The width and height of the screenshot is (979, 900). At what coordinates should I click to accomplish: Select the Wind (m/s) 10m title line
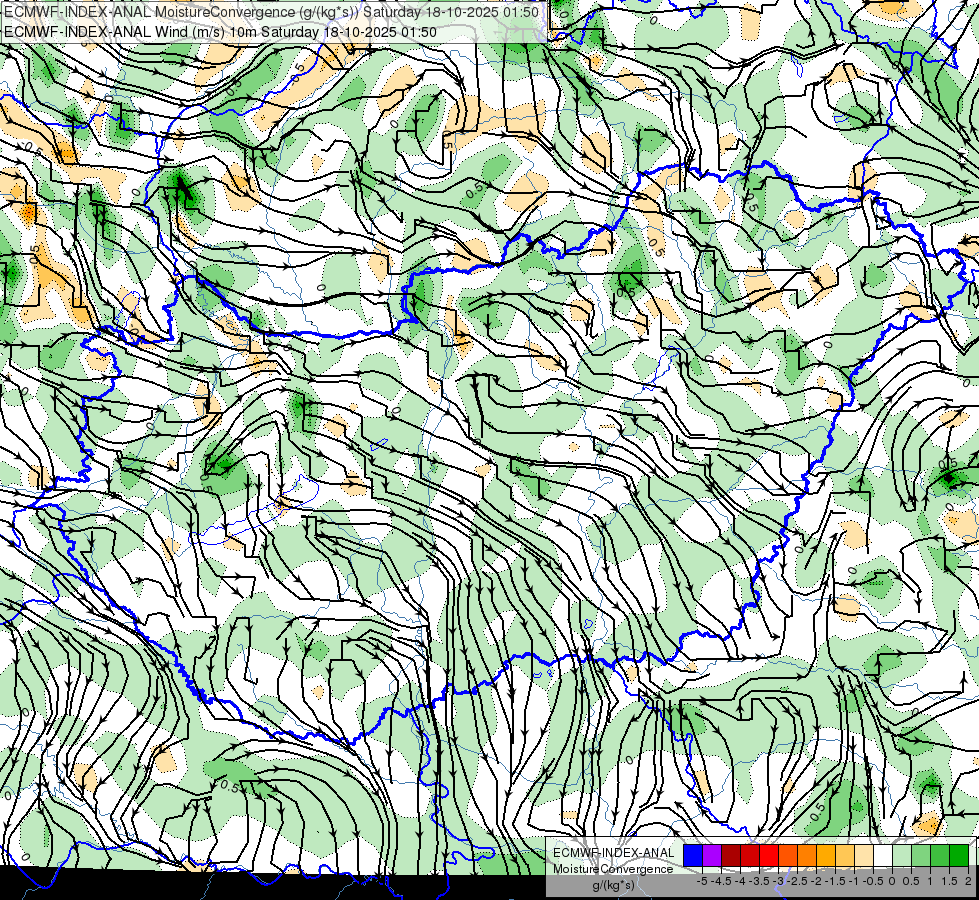point(220,32)
